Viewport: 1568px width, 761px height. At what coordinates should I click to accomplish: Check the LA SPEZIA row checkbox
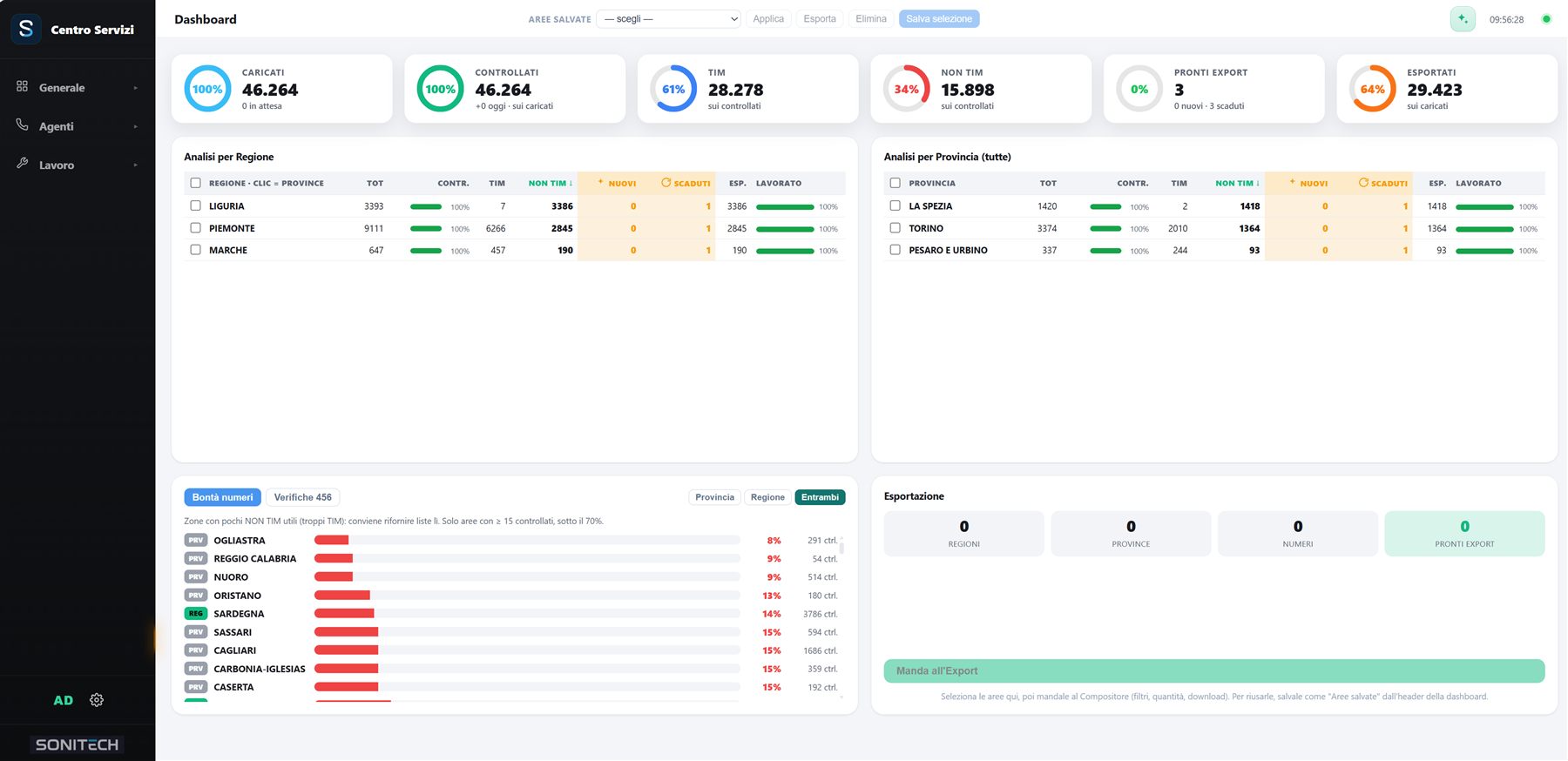pos(895,206)
